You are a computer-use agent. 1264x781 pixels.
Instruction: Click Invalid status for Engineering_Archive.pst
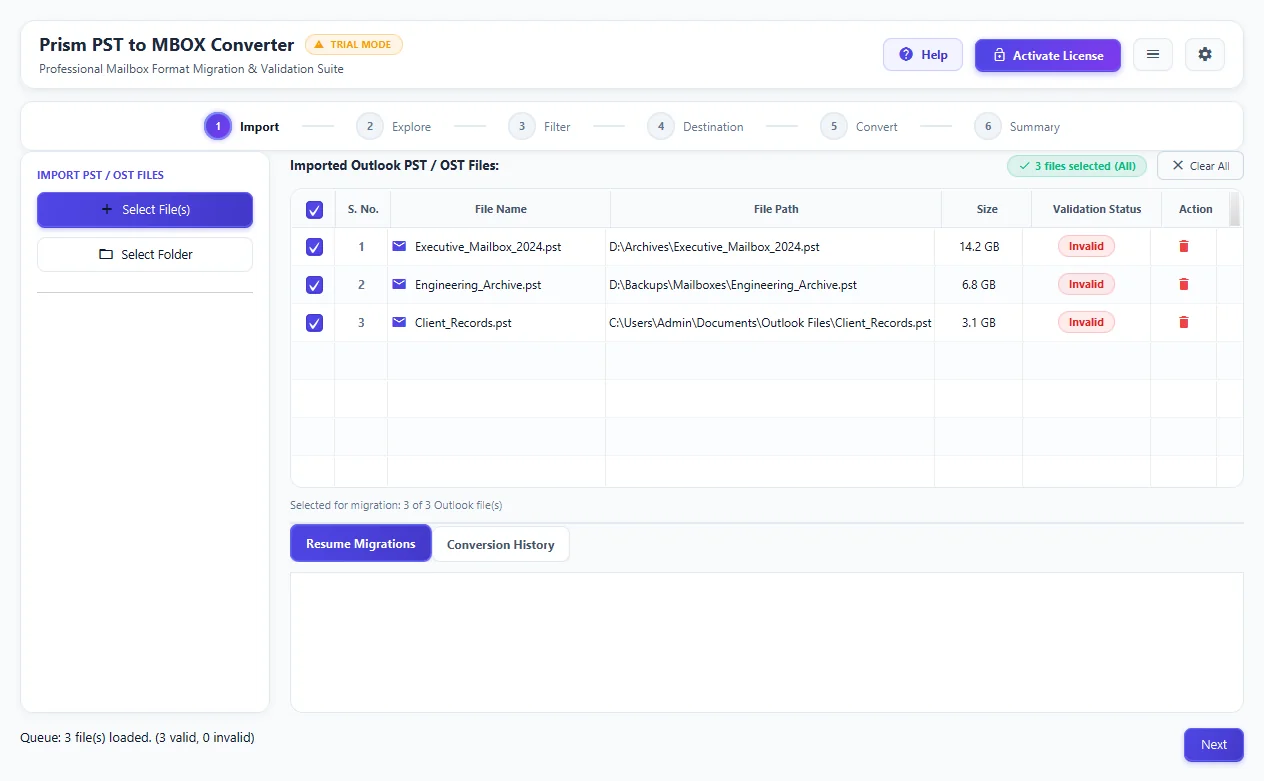tap(1086, 284)
